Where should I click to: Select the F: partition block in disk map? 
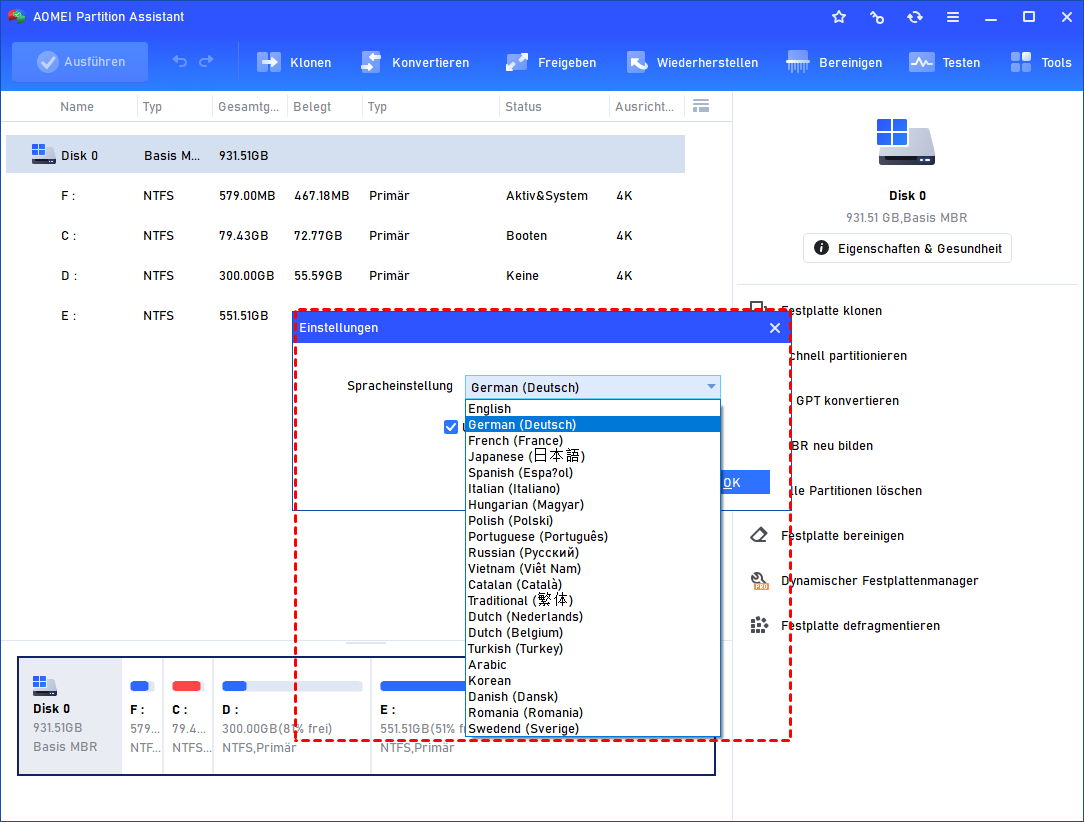(x=142, y=716)
